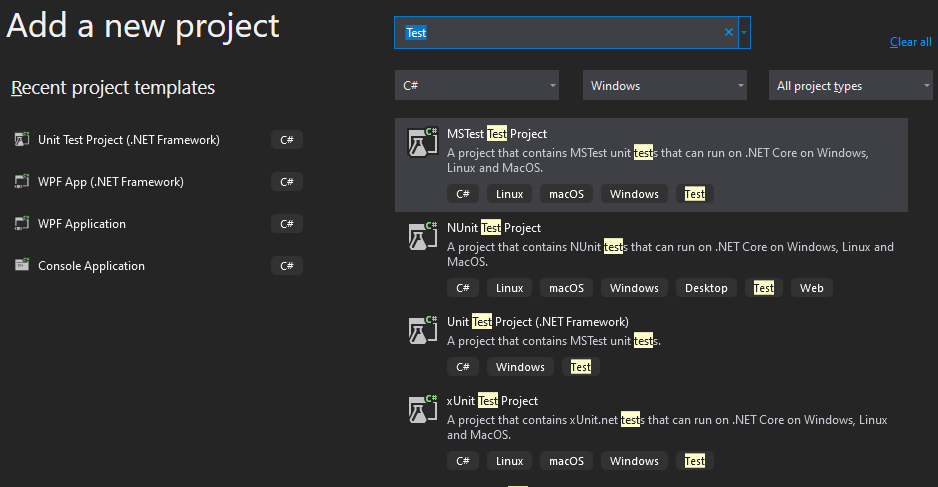The width and height of the screenshot is (938, 487).
Task: Click the xUnit Test Project description text
Action: pos(667,427)
